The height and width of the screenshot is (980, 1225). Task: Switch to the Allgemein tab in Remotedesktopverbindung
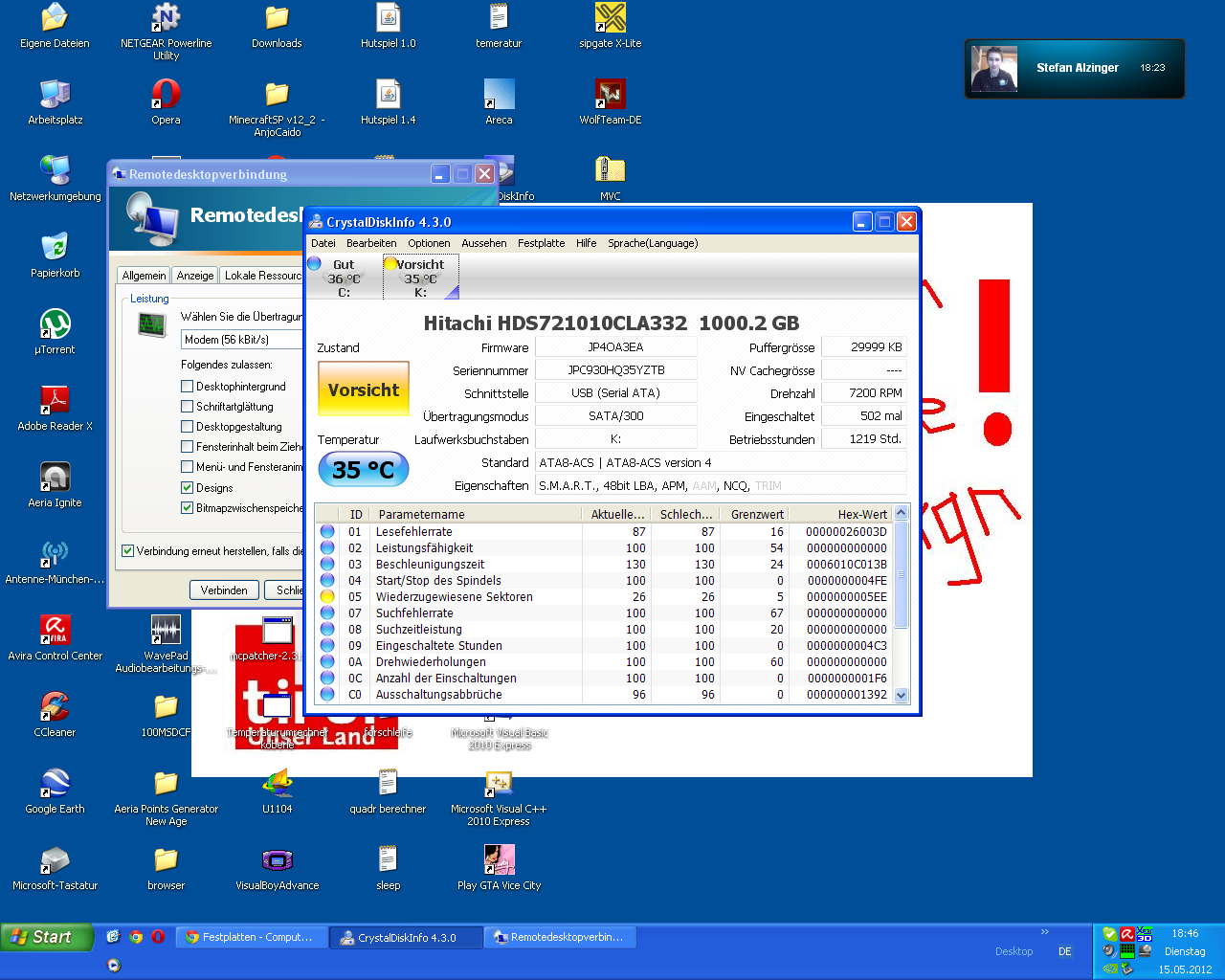(x=144, y=276)
